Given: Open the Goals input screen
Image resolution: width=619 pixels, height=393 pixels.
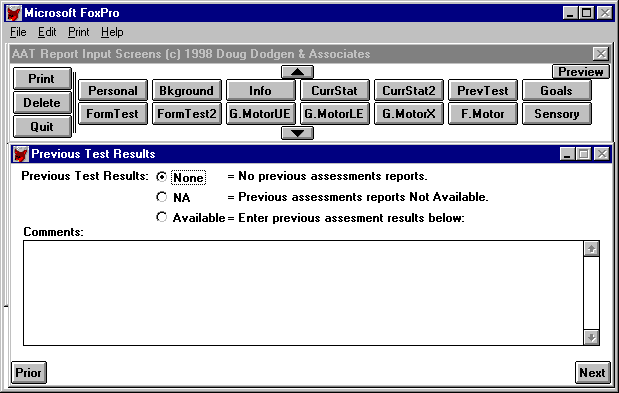Looking at the screenshot, I should pos(557,90).
